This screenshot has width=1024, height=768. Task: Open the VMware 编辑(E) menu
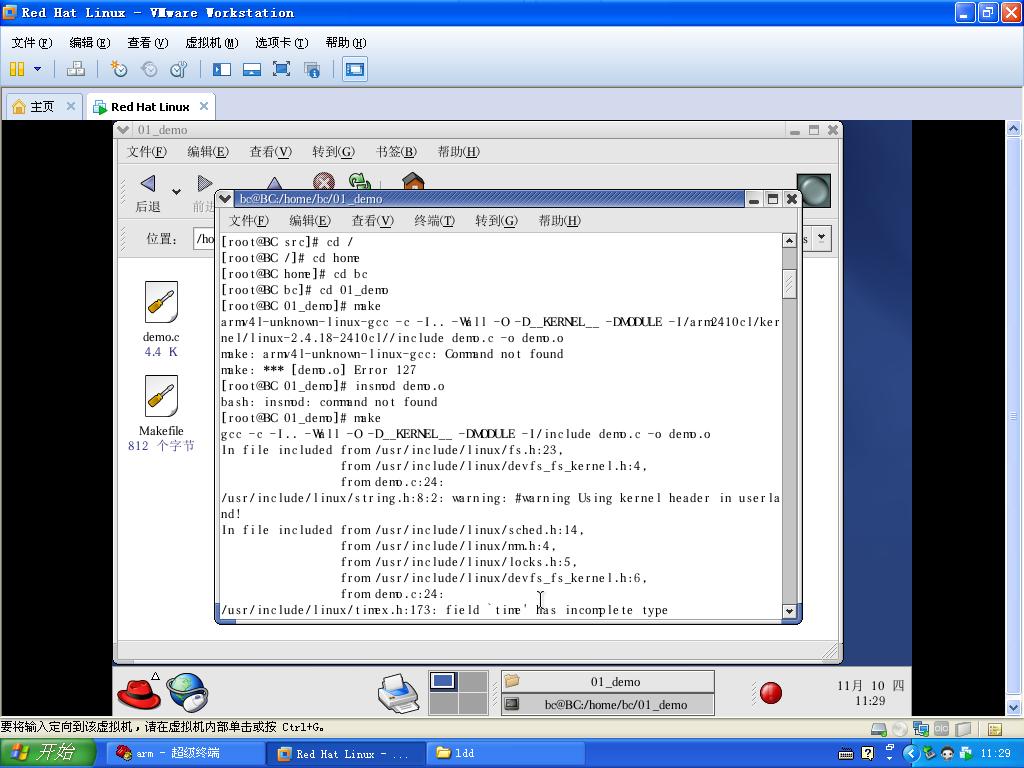point(89,42)
